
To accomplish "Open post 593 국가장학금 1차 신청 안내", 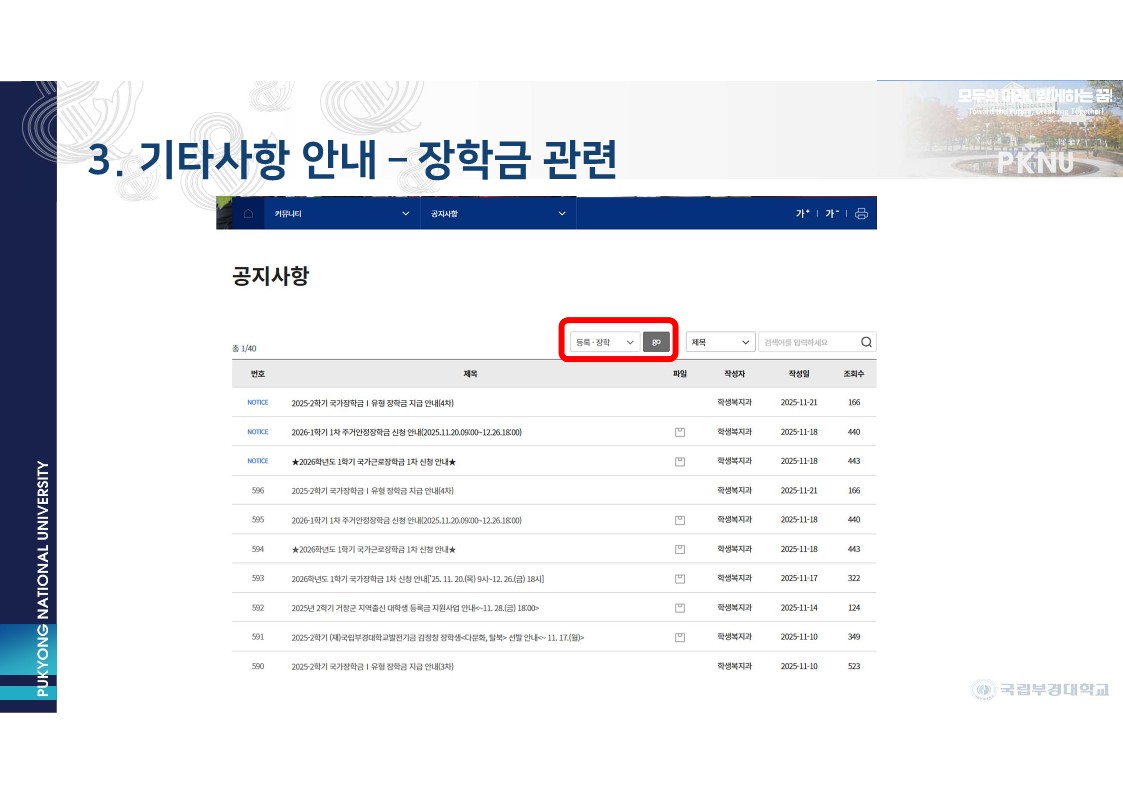I will tap(417, 579).
